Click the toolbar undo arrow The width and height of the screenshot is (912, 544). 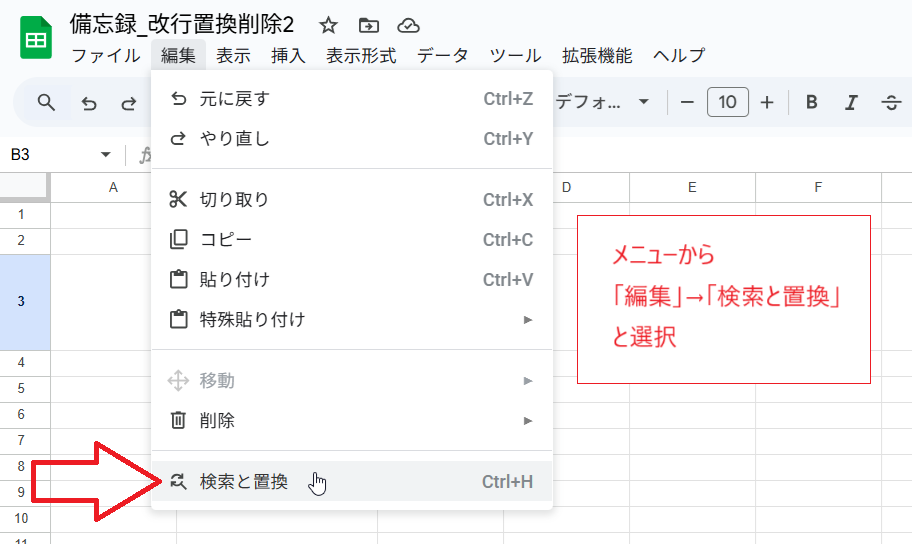89,104
